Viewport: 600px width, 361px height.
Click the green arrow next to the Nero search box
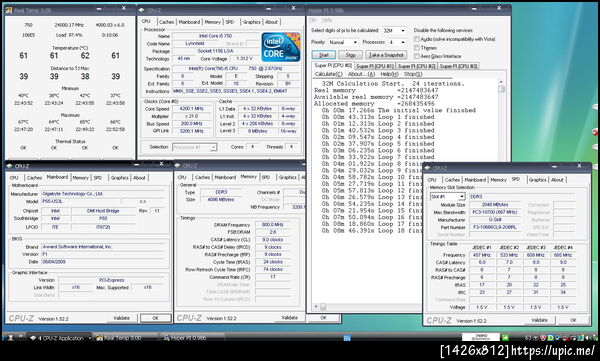[505, 337]
